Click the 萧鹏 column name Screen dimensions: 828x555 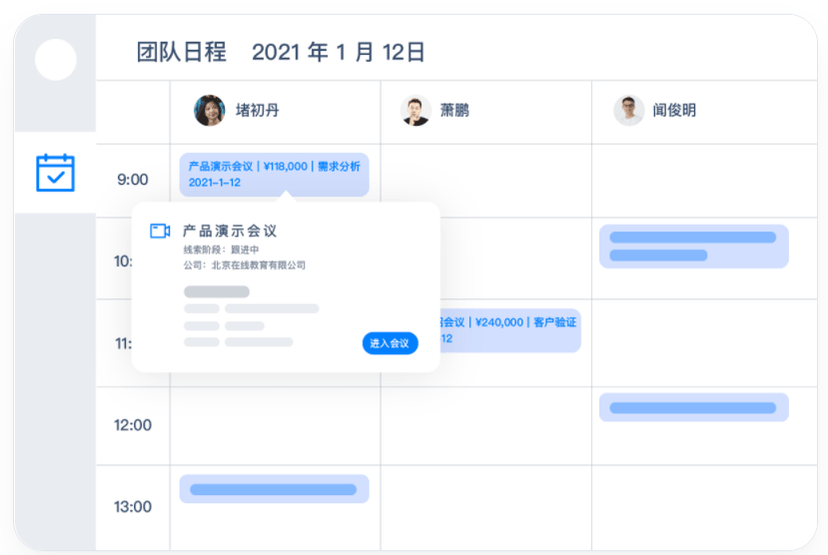455,110
